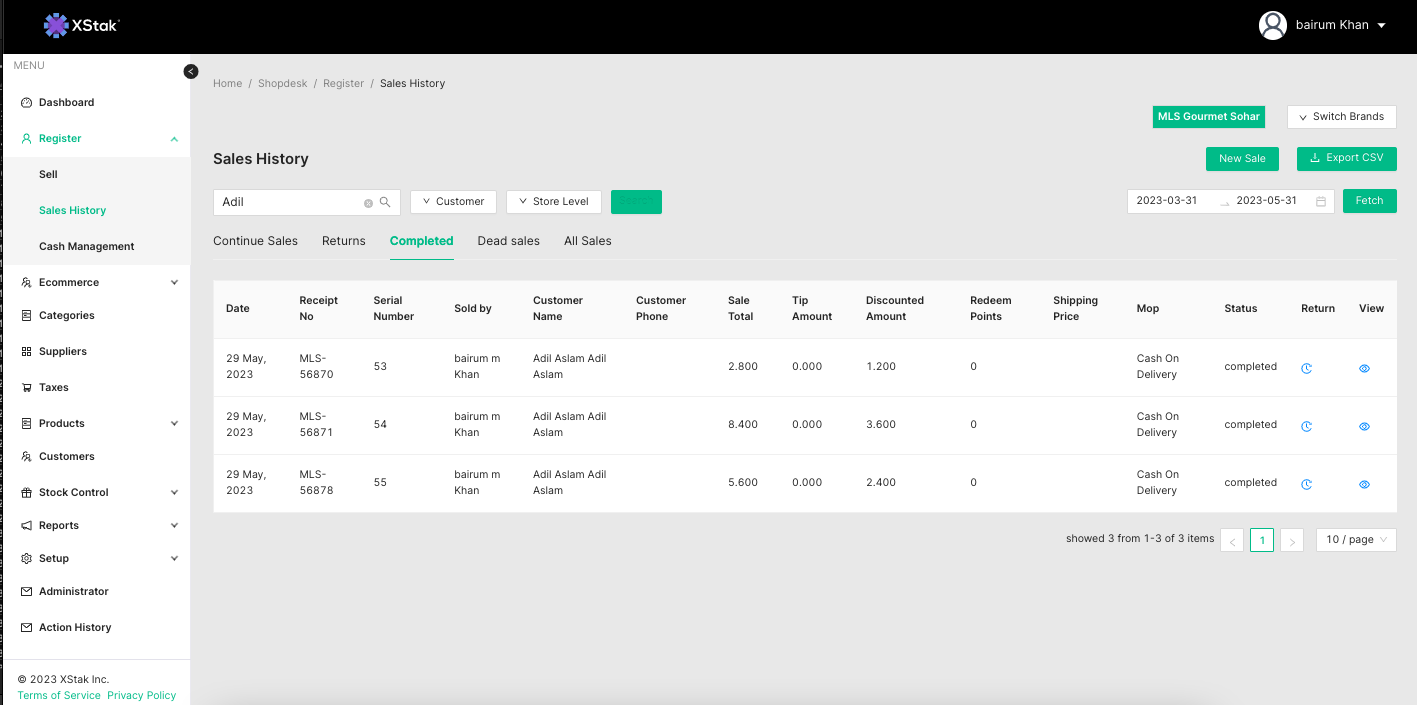Click the Export CSV button
This screenshot has height=705, width=1417.
[1346, 158]
